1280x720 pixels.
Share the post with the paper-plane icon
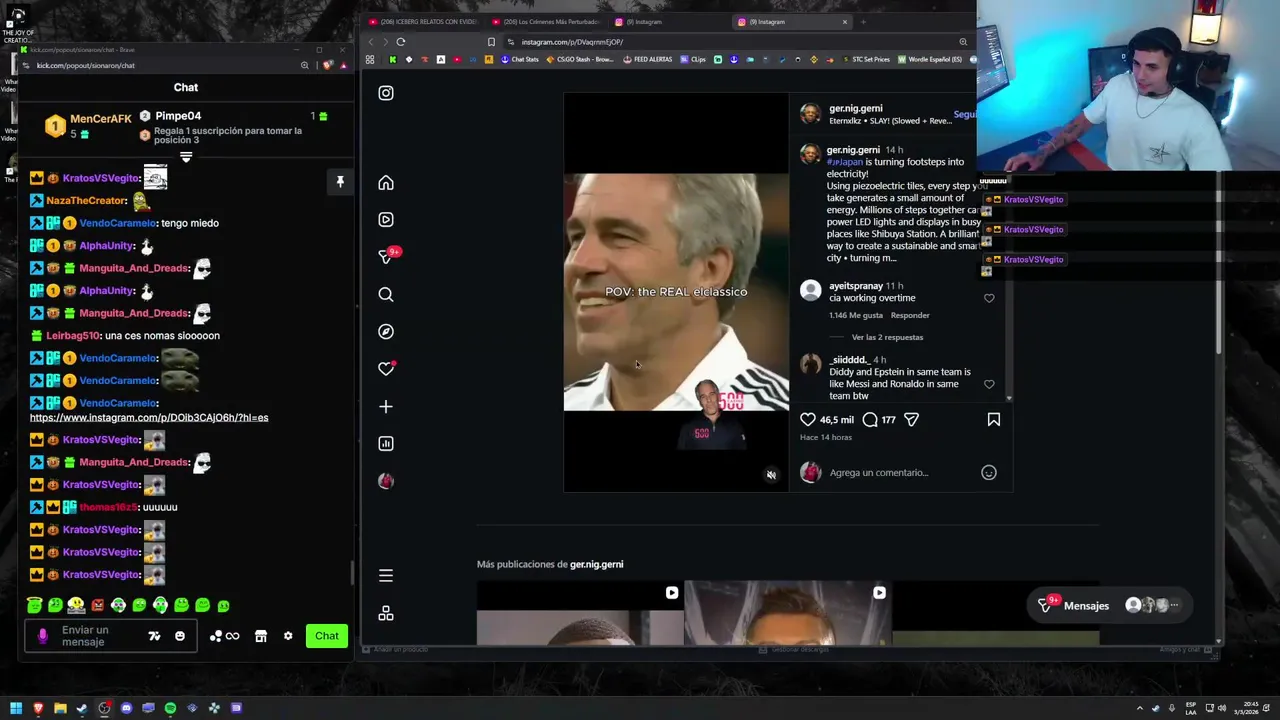point(911,420)
